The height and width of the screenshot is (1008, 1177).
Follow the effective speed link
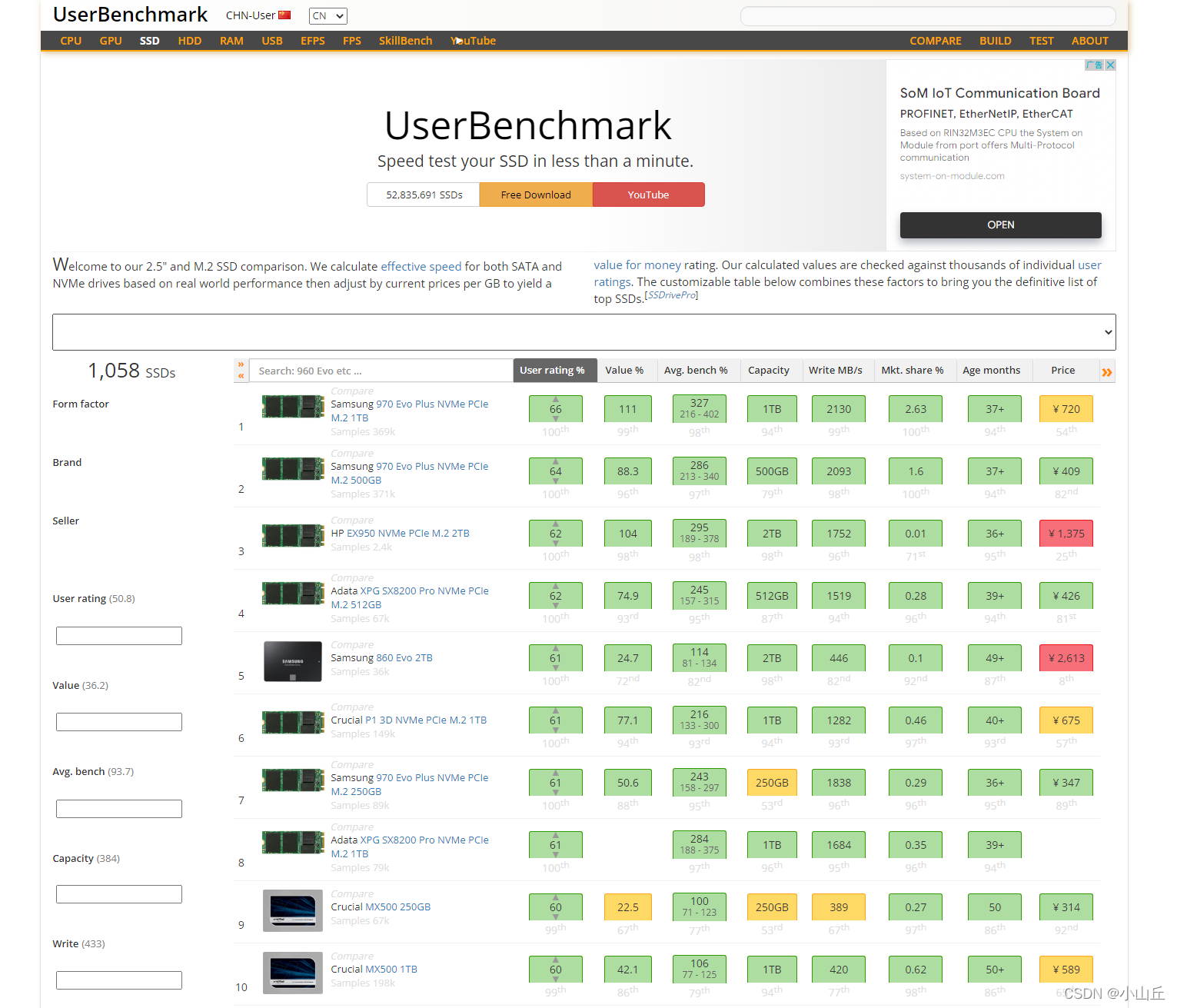[421, 267]
